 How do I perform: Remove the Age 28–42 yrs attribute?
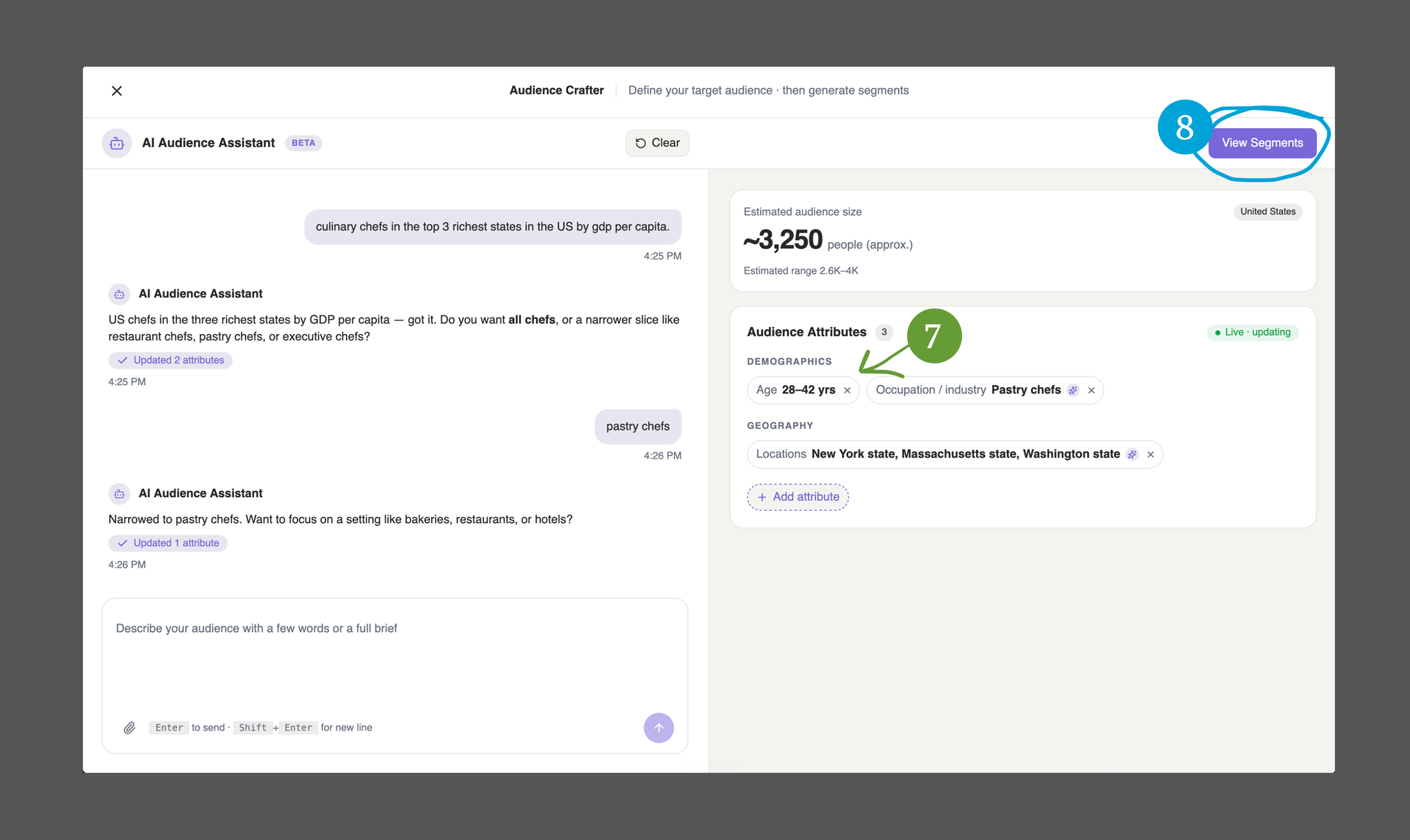(847, 390)
